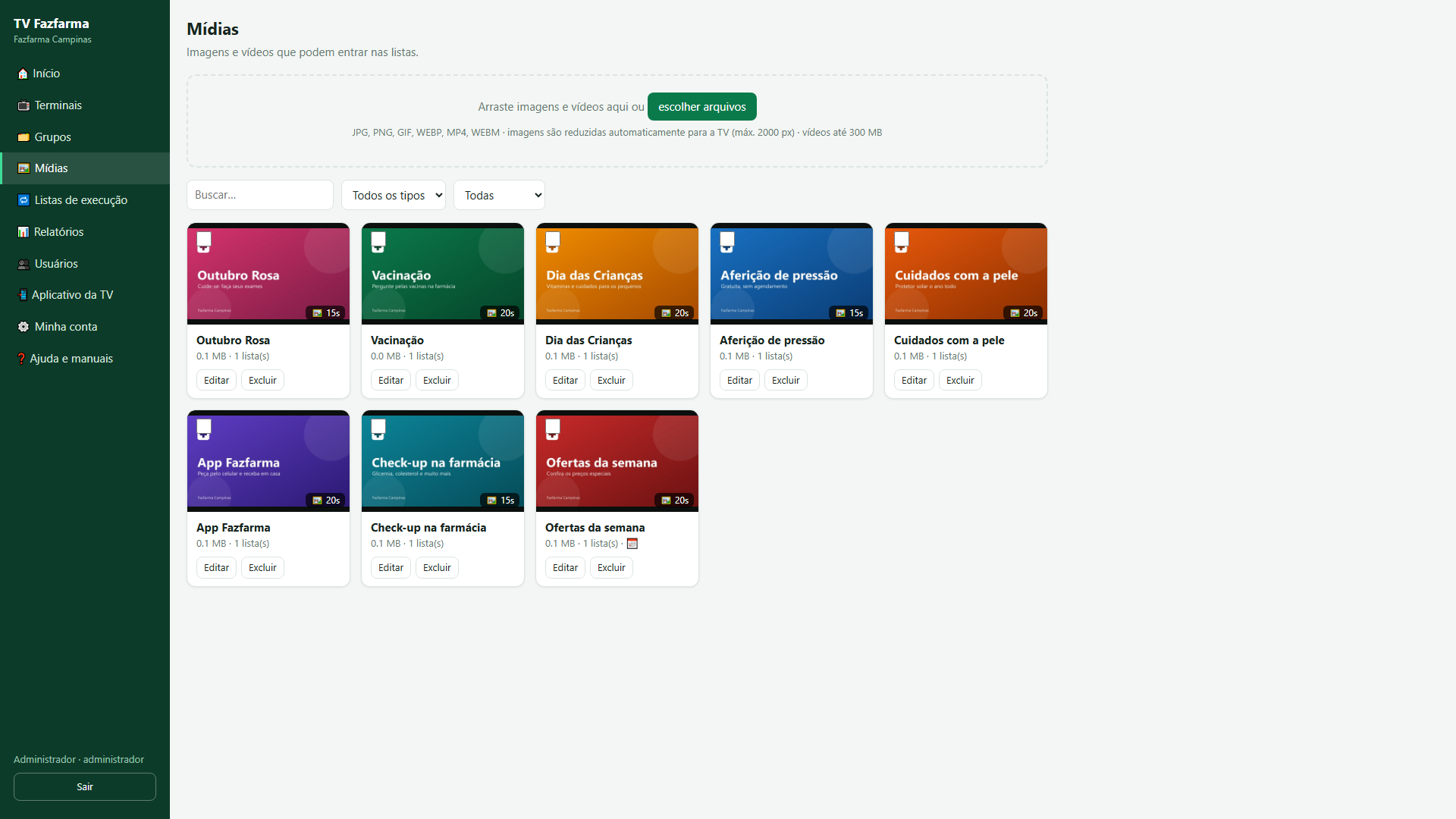
Task: Open Minha conta via its gear icon
Action: [x=24, y=327]
